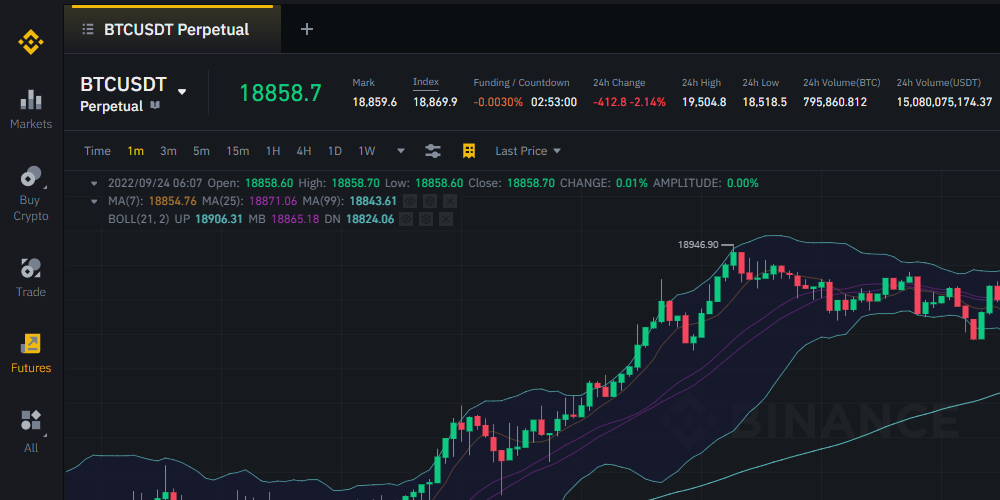Click the Mark price 18,859.6
The height and width of the screenshot is (500, 1000).
tap(375, 102)
